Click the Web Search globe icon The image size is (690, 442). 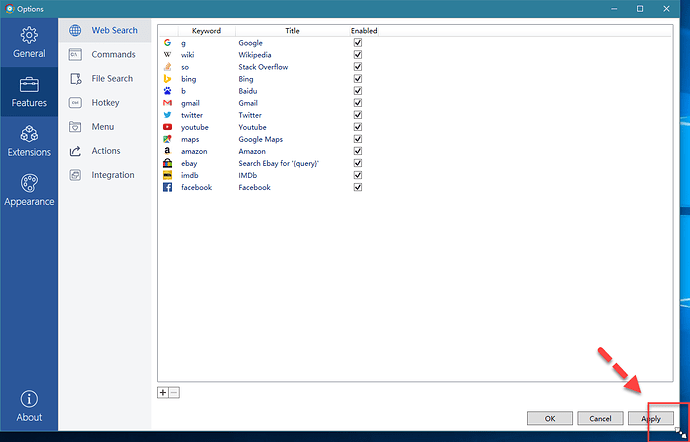click(x=75, y=30)
